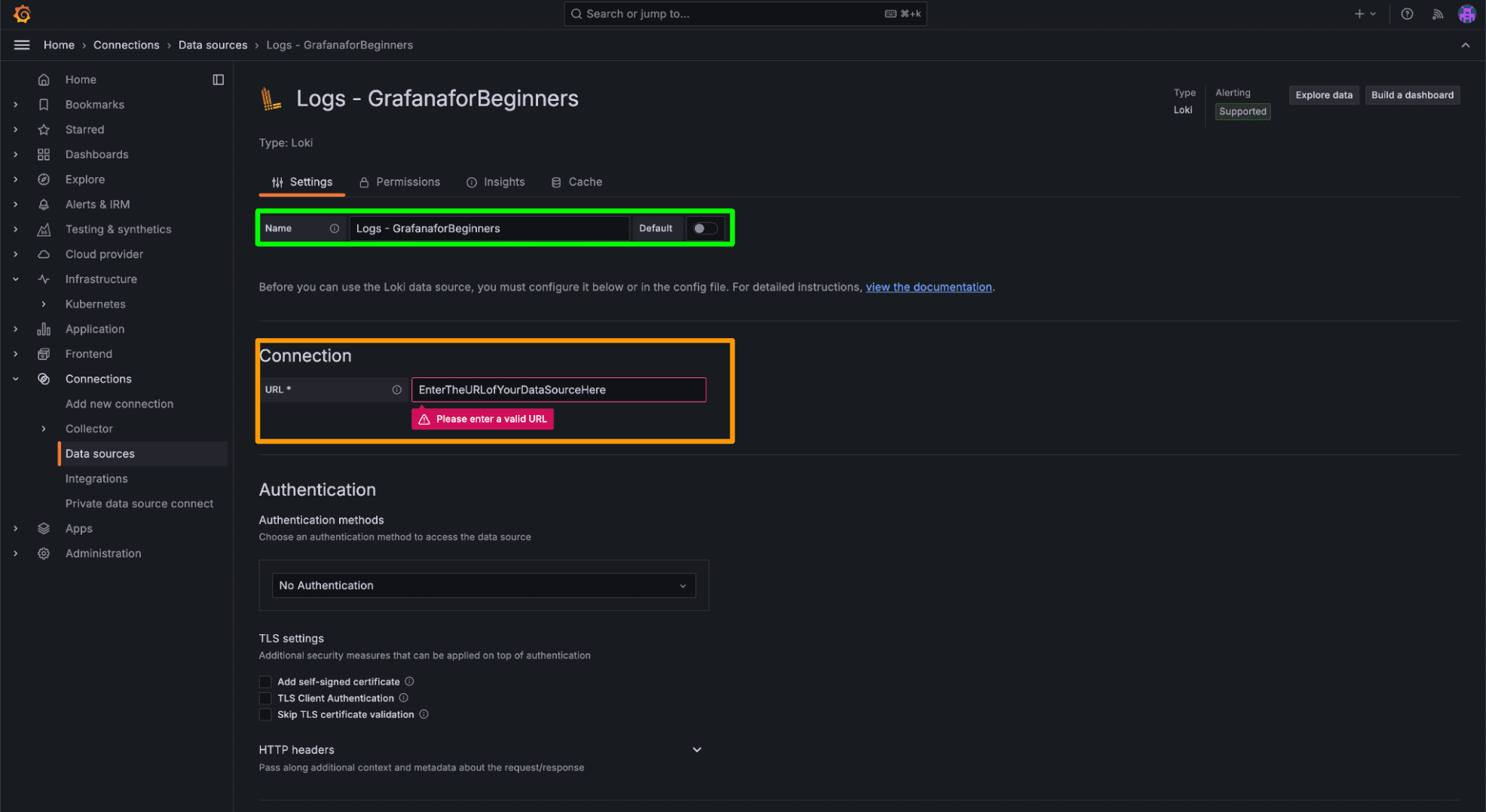The height and width of the screenshot is (812, 1486).
Task: Click Home in the breadcrumb
Action: pyautogui.click(x=59, y=45)
